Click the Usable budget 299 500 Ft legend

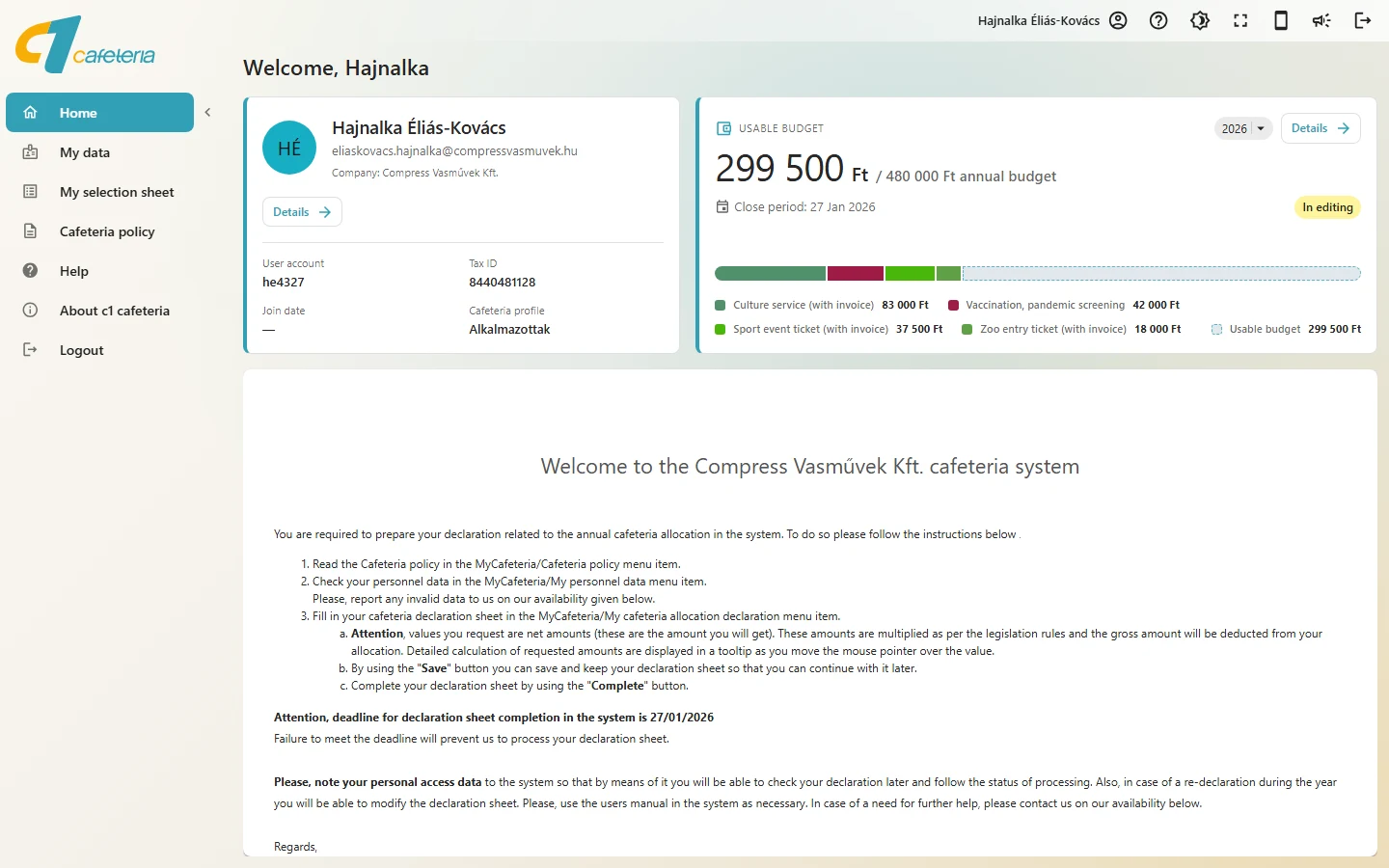coord(1287,329)
